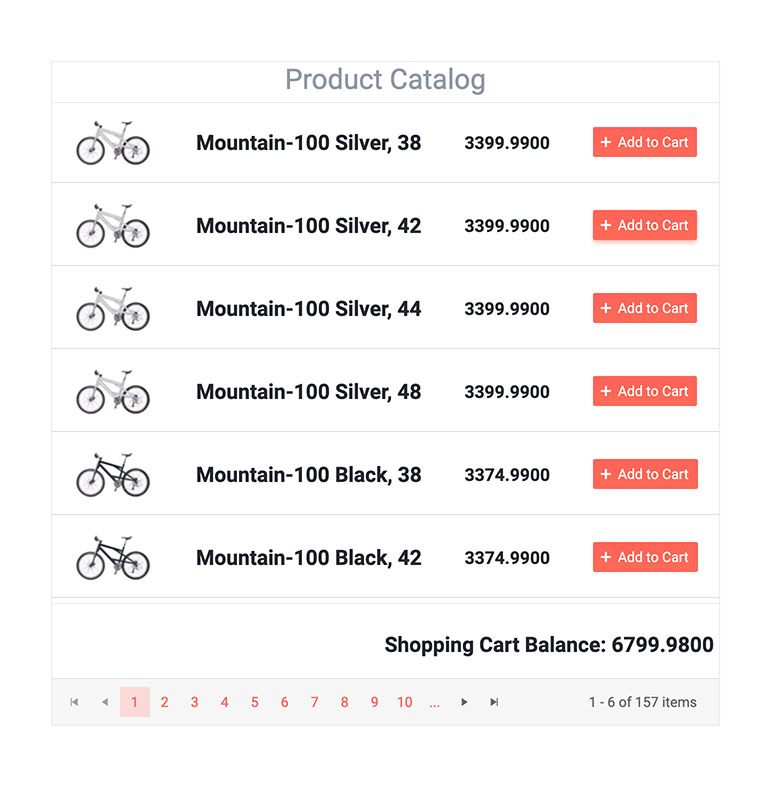This screenshot has width=770, height=786.
Task: Click the Mountain-100 Silver, 44 bike image
Action: coord(113,309)
